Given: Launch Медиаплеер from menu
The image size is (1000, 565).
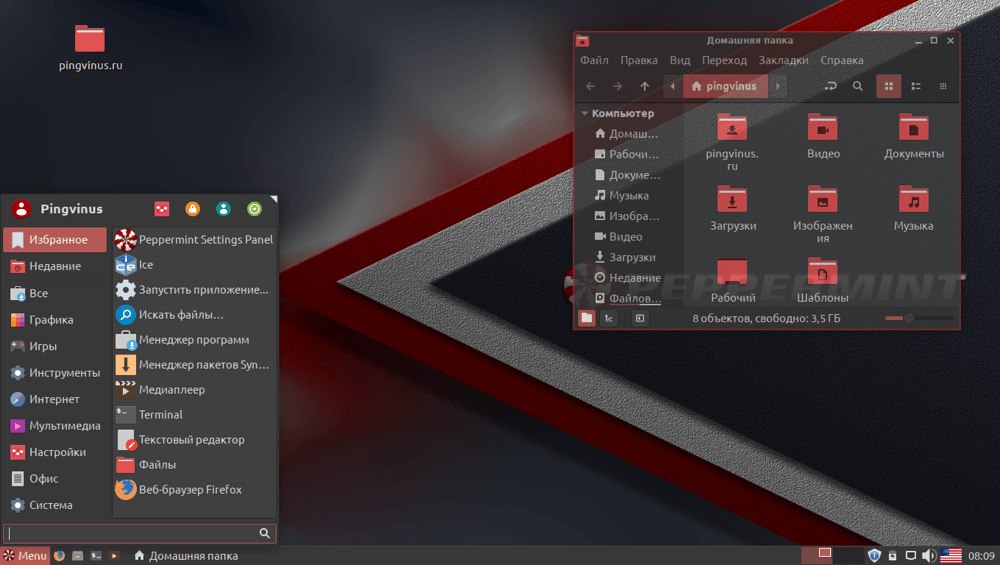Looking at the screenshot, I should 195,390.
